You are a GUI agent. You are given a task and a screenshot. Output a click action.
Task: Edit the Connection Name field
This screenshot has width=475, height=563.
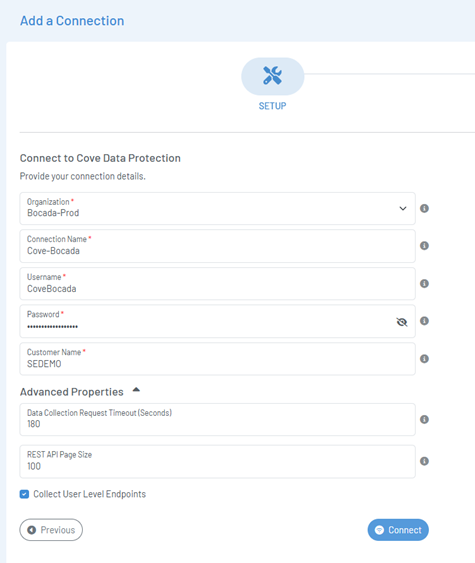[x=218, y=246]
